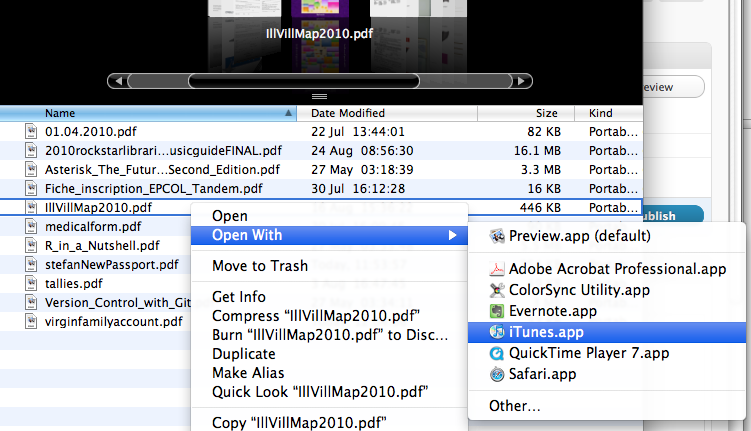Image resolution: width=751 pixels, height=431 pixels.
Task: Click the Evernote elephant icon
Action: pyautogui.click(x=496, y=311)
